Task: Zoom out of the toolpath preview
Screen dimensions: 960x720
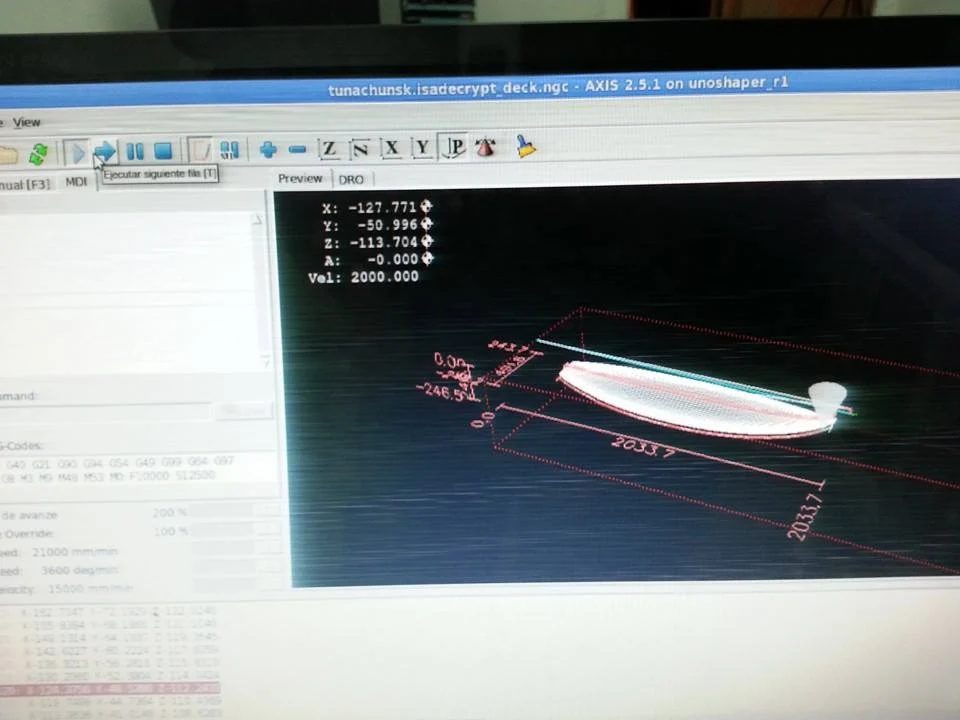Action: [x=296, y=150]
